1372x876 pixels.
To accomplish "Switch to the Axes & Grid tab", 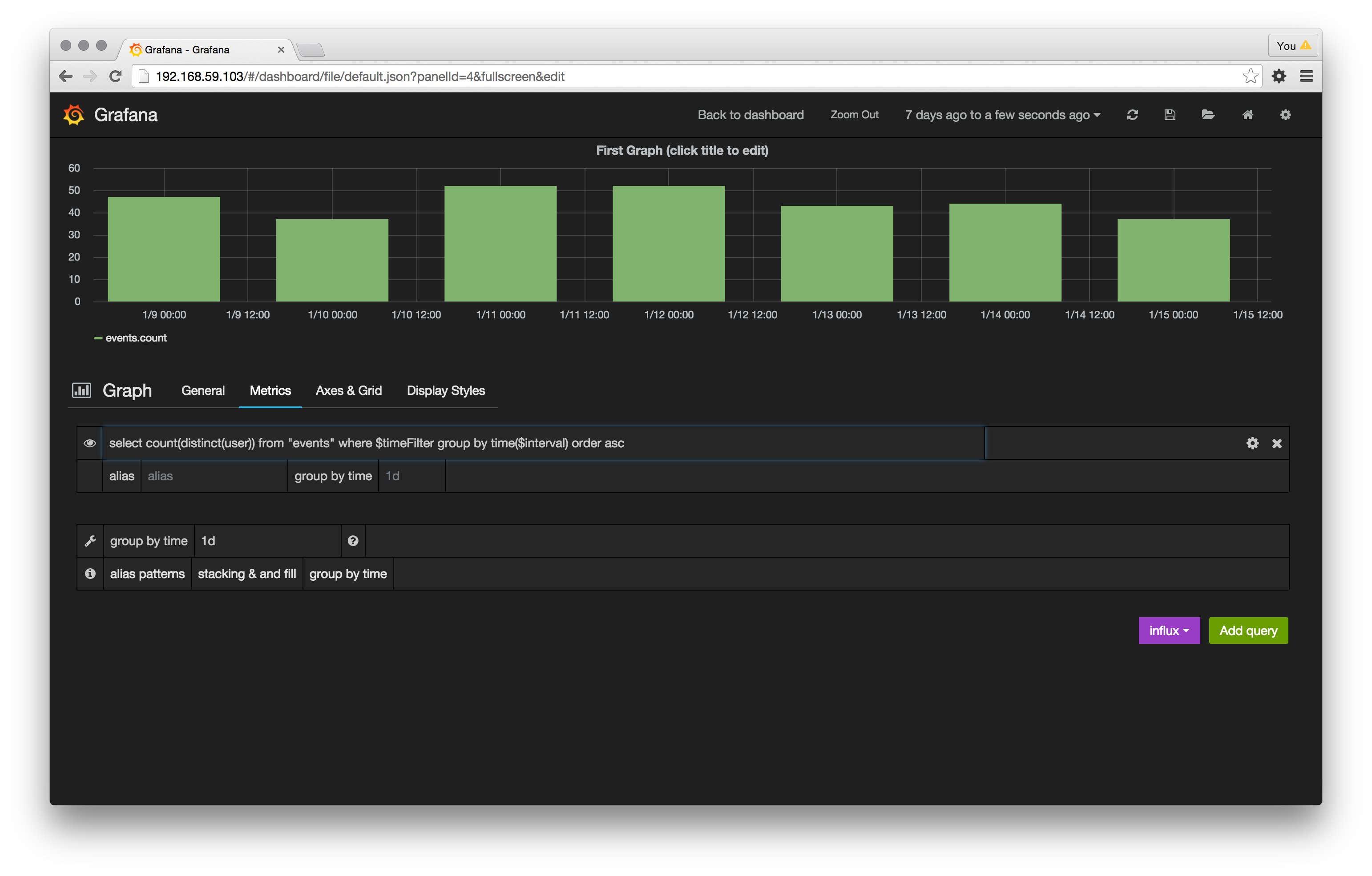I will (349, 391).
